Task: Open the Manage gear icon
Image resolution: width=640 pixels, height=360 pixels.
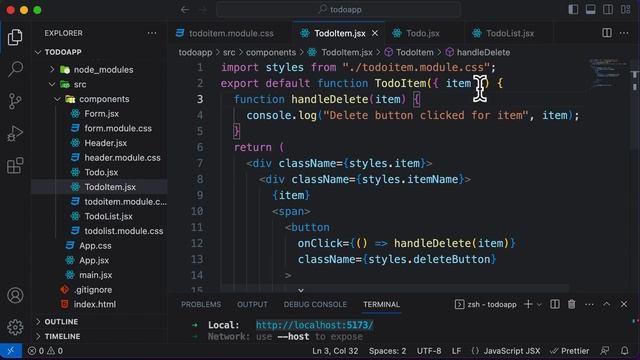Action: coord(15,327)
